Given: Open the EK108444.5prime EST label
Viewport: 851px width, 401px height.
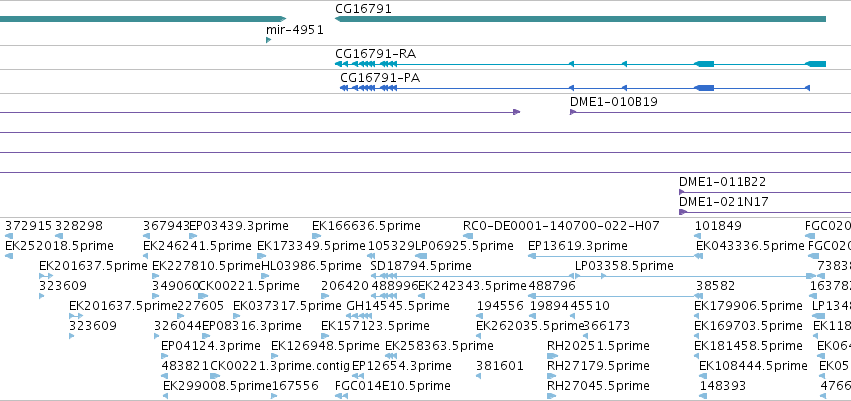Looking at the screenshot, I should (753, 366).
